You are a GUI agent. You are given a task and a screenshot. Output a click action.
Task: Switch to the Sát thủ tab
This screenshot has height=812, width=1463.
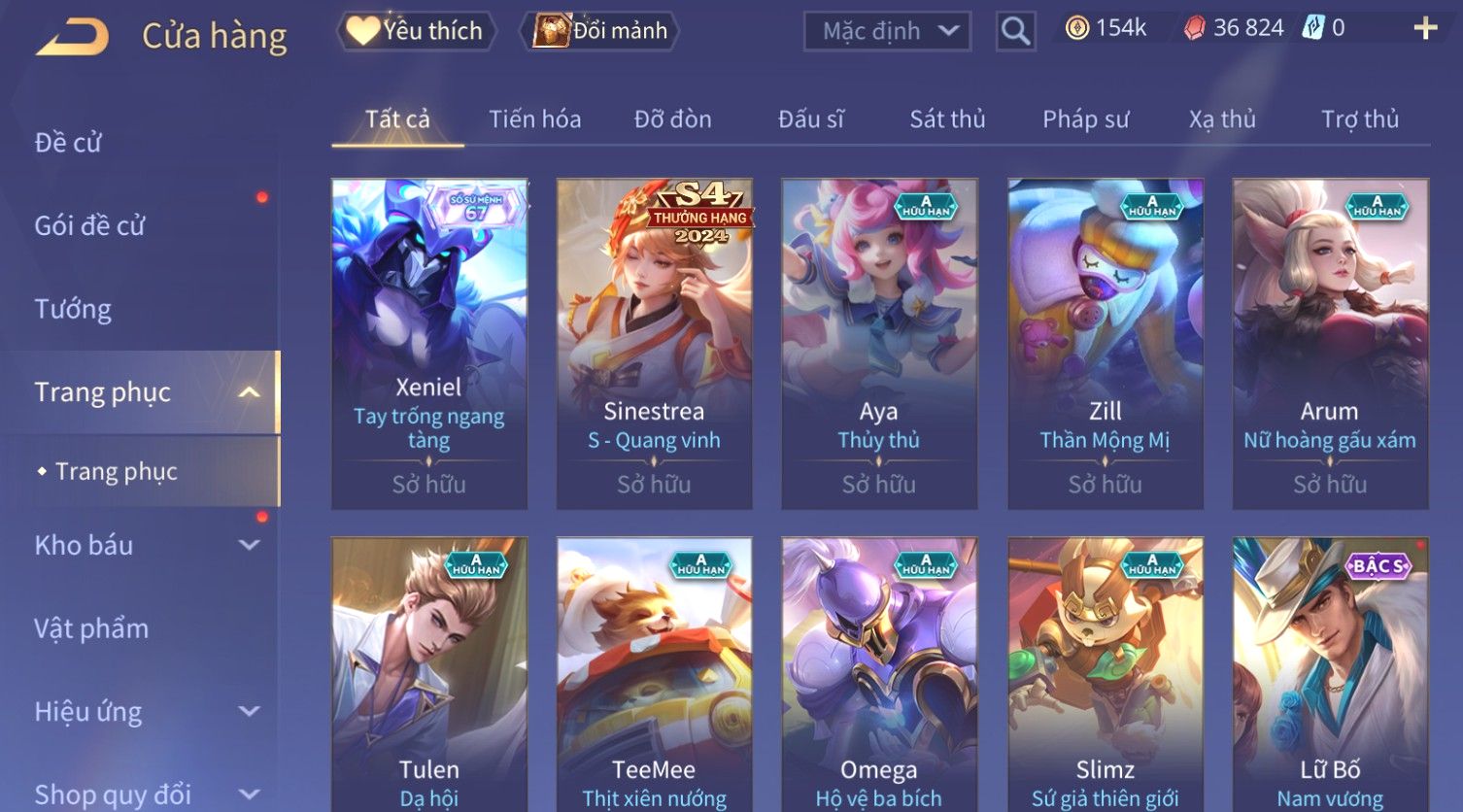947,119
